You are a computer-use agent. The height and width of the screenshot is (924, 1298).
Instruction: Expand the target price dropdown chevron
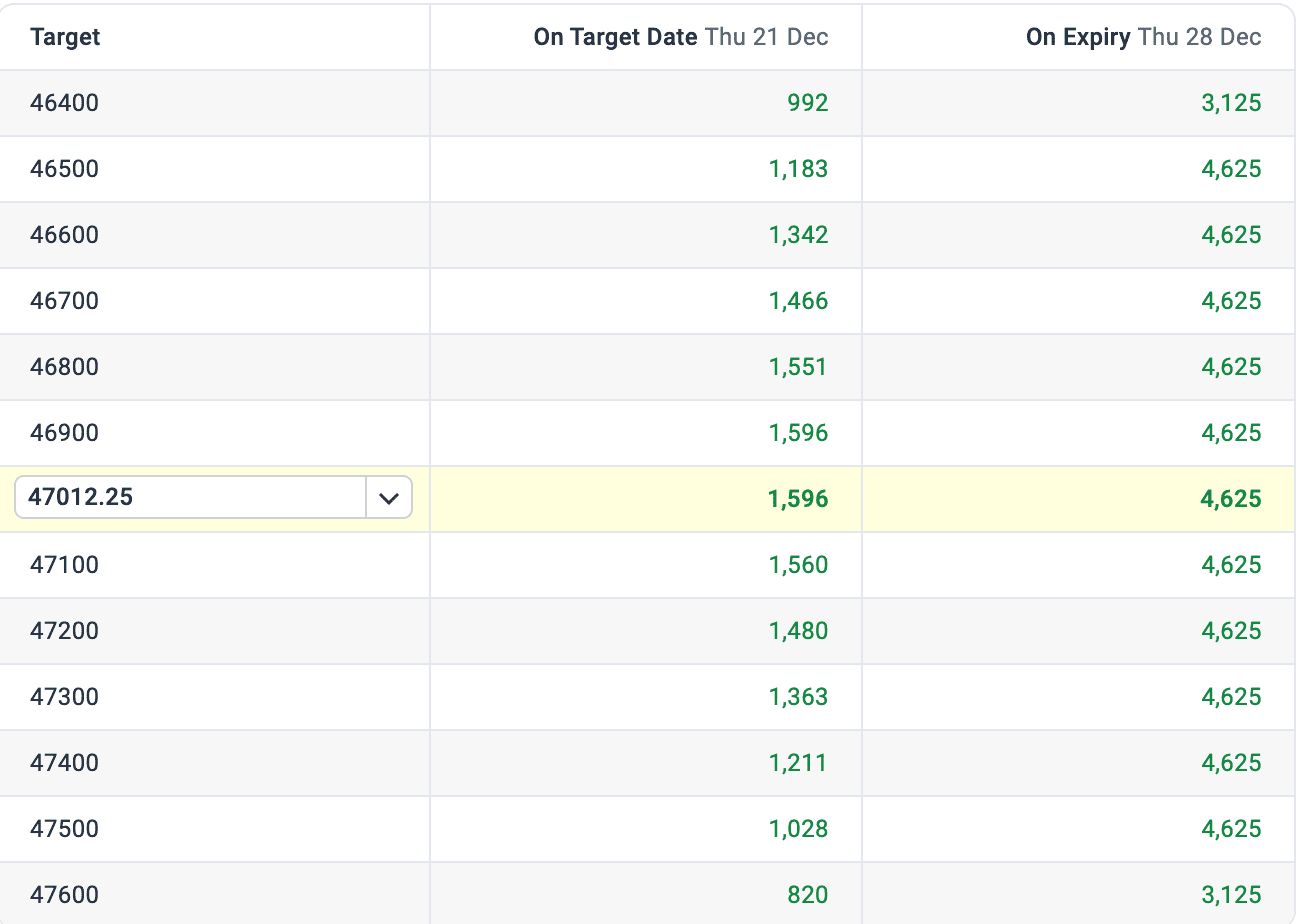pos(389,497)
